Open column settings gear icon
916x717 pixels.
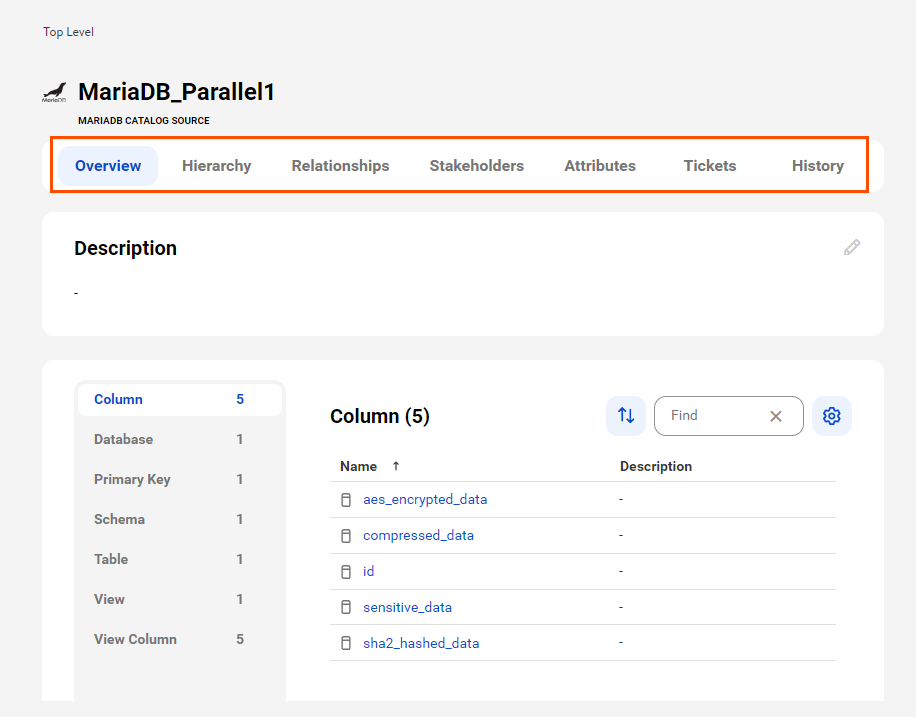[831, 415]
